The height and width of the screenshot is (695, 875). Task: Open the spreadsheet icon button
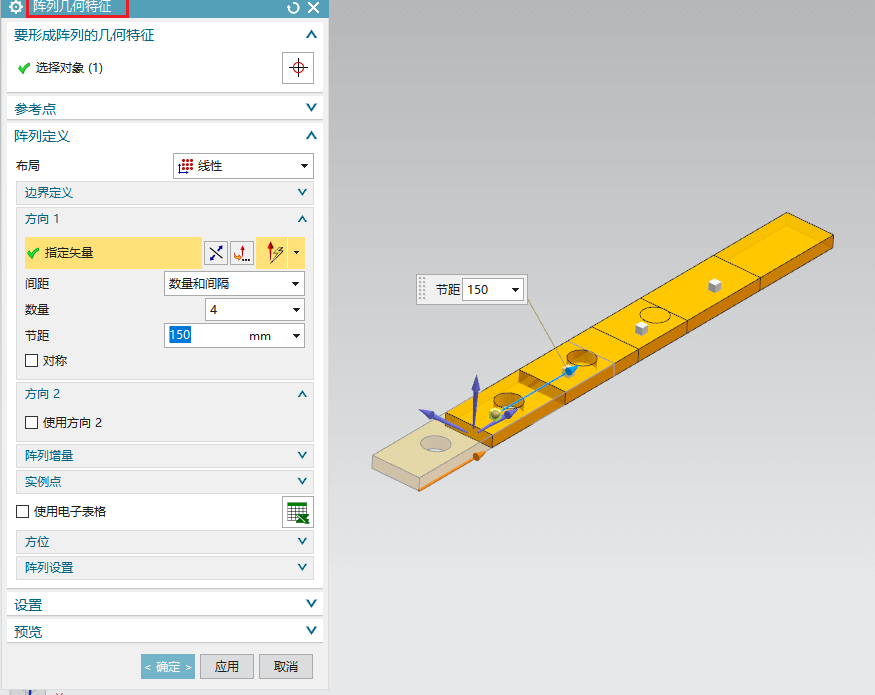click(298, 512)
